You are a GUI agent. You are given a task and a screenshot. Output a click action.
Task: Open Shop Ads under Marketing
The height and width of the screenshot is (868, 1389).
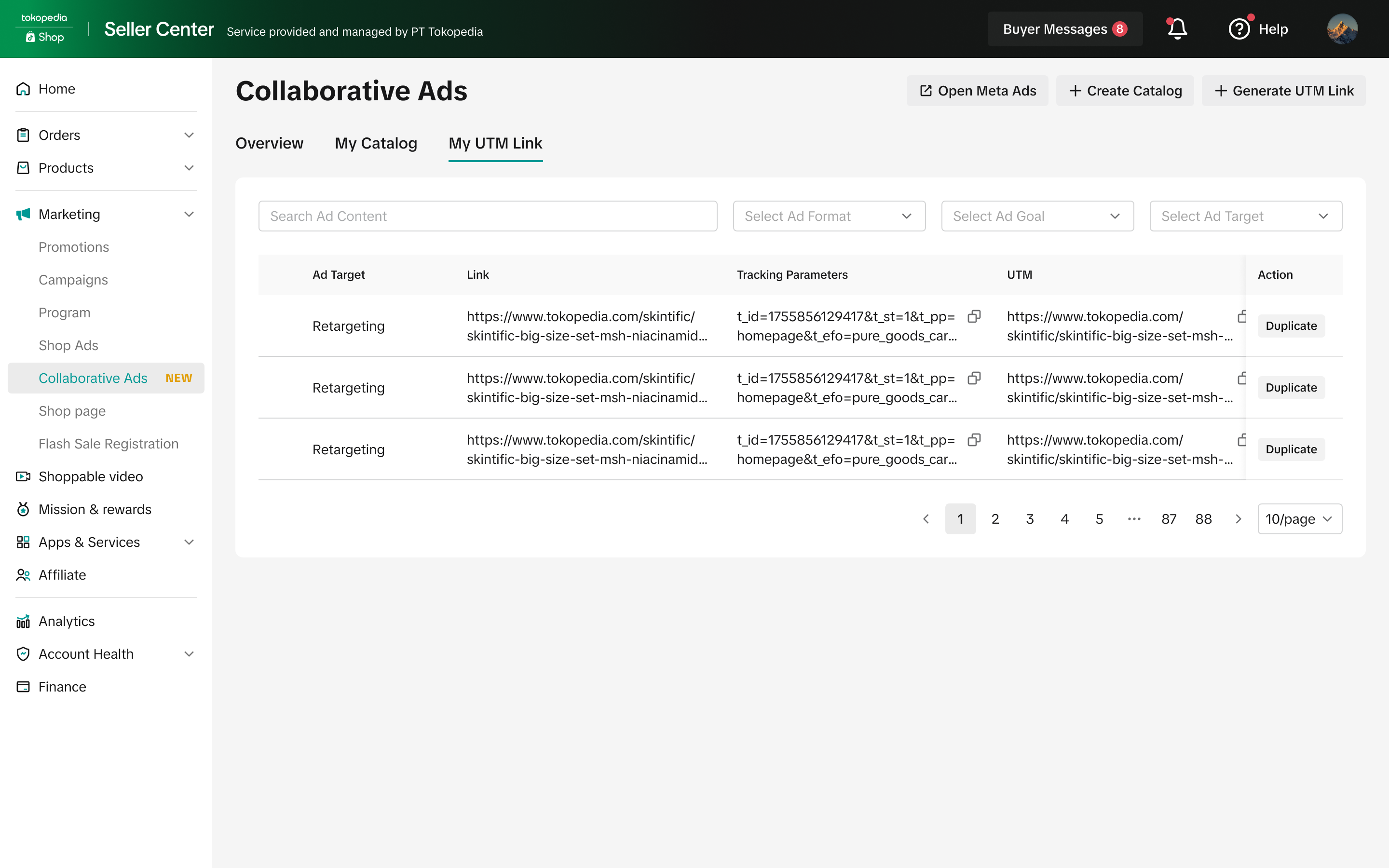[x=68, y=345]
